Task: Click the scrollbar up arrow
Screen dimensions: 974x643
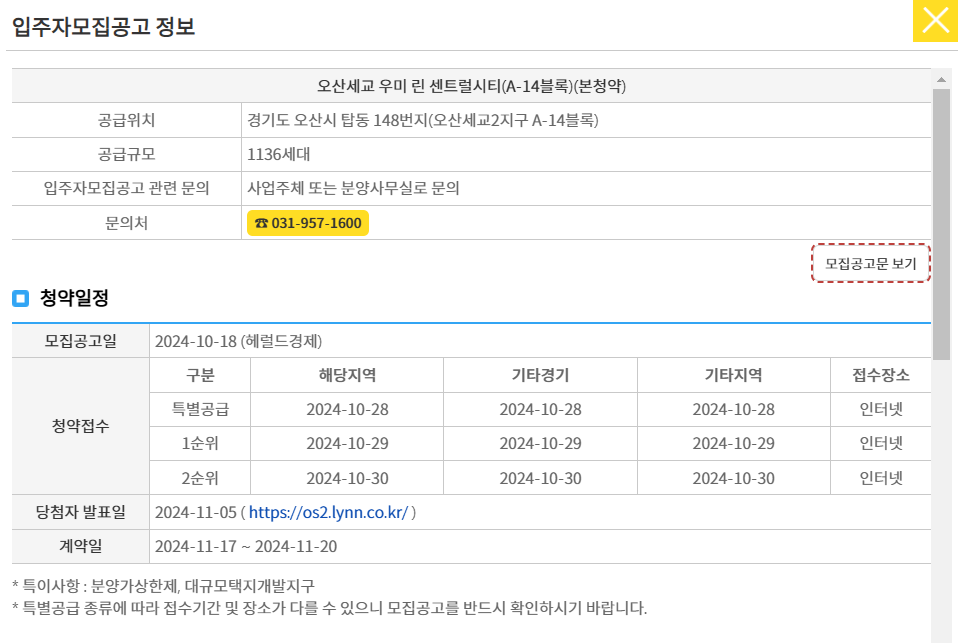Action: (x=941, y=80)
